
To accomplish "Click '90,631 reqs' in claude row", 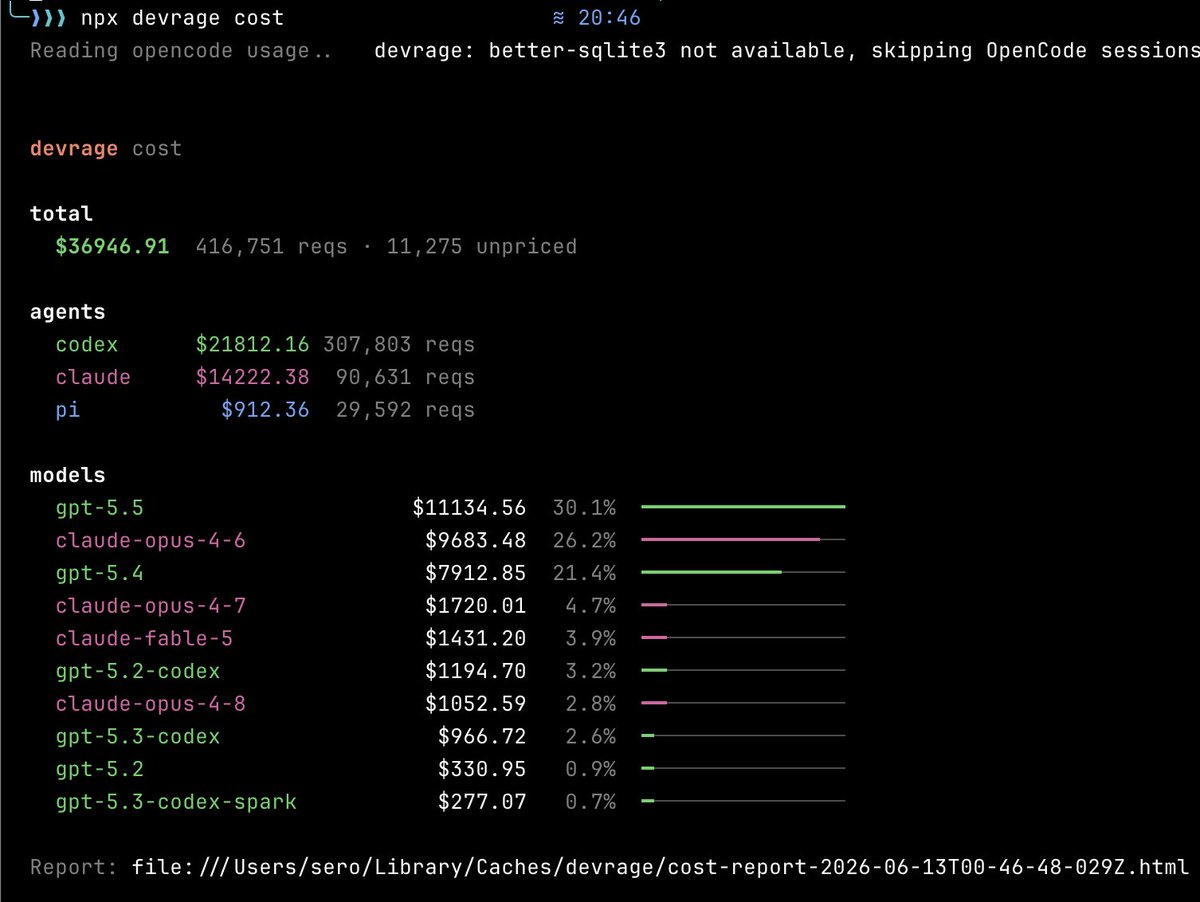I will pos(405,378).
